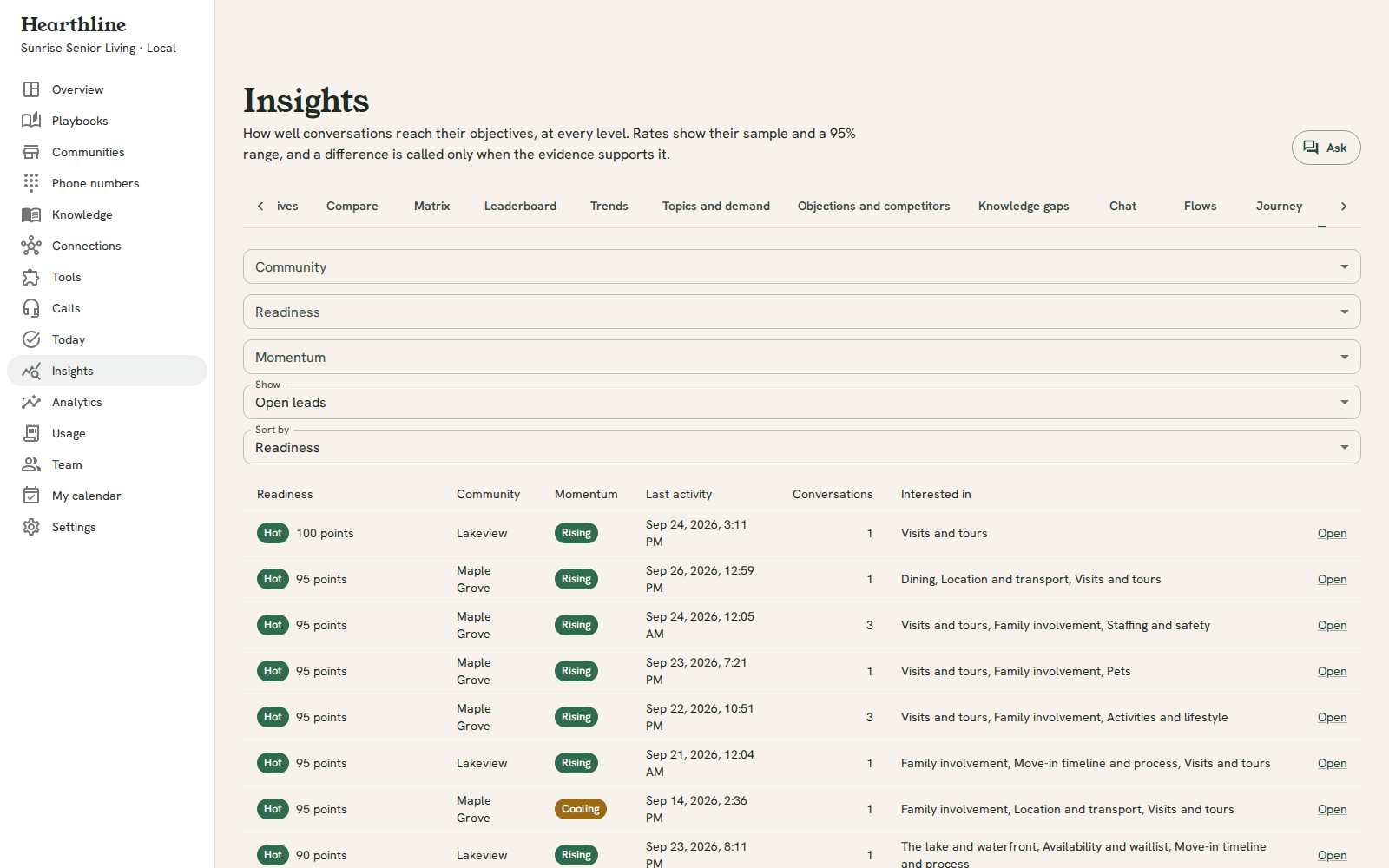Open the Topics and demand tab

coord(716,207)
